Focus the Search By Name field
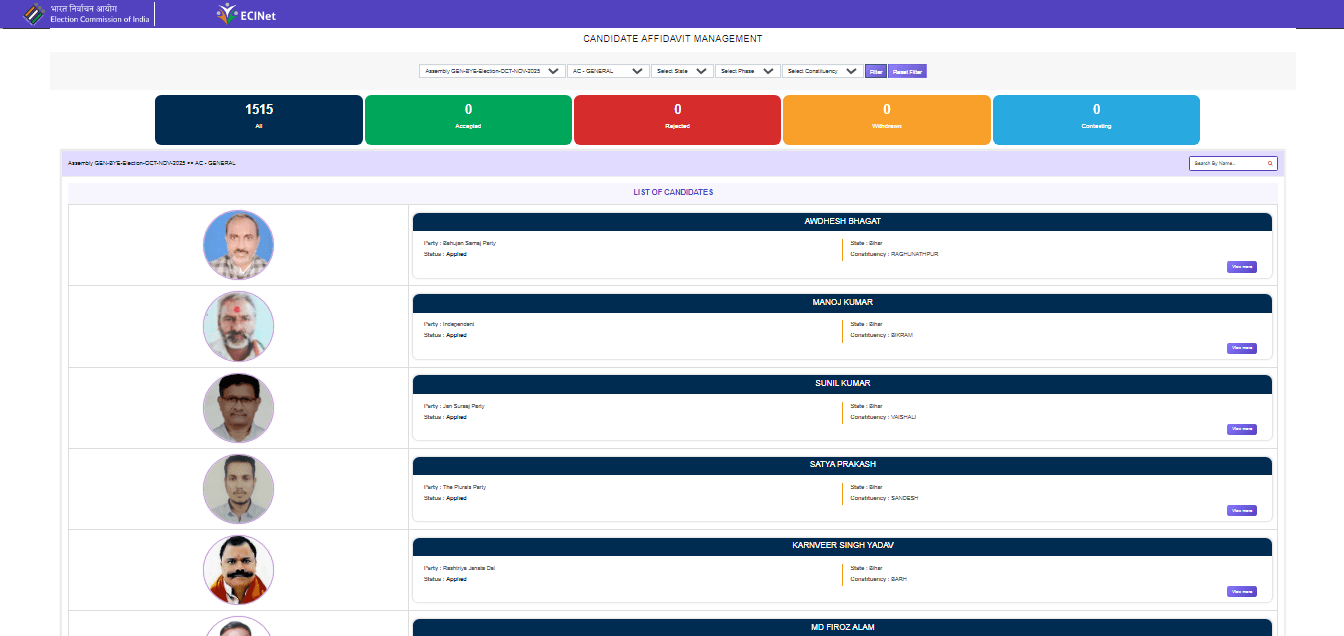 tap(1227, 163)
